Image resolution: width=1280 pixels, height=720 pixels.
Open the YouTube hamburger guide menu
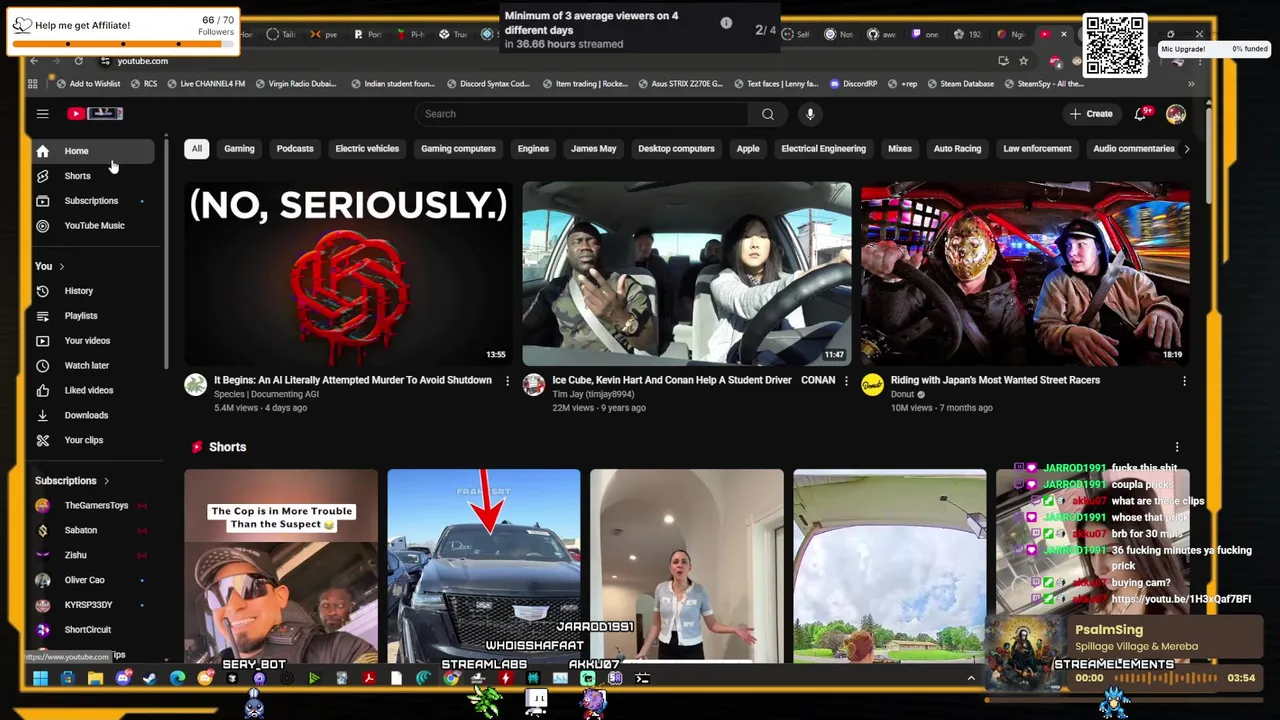pyautogui.click(x=42, y=114)
